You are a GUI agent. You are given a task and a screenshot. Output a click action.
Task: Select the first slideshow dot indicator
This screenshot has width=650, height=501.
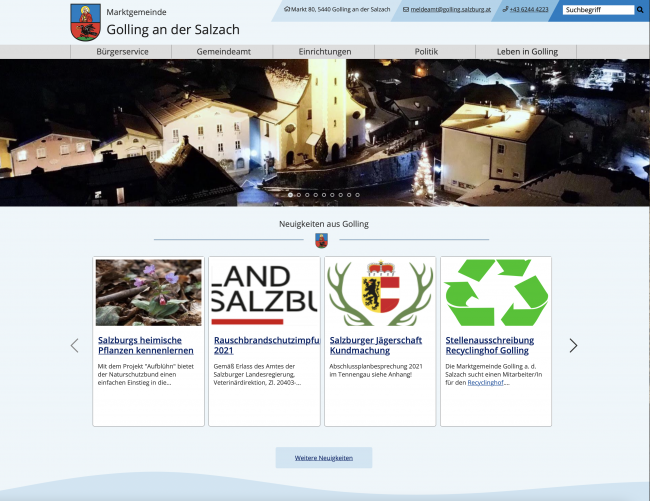(x=290, y=194)
